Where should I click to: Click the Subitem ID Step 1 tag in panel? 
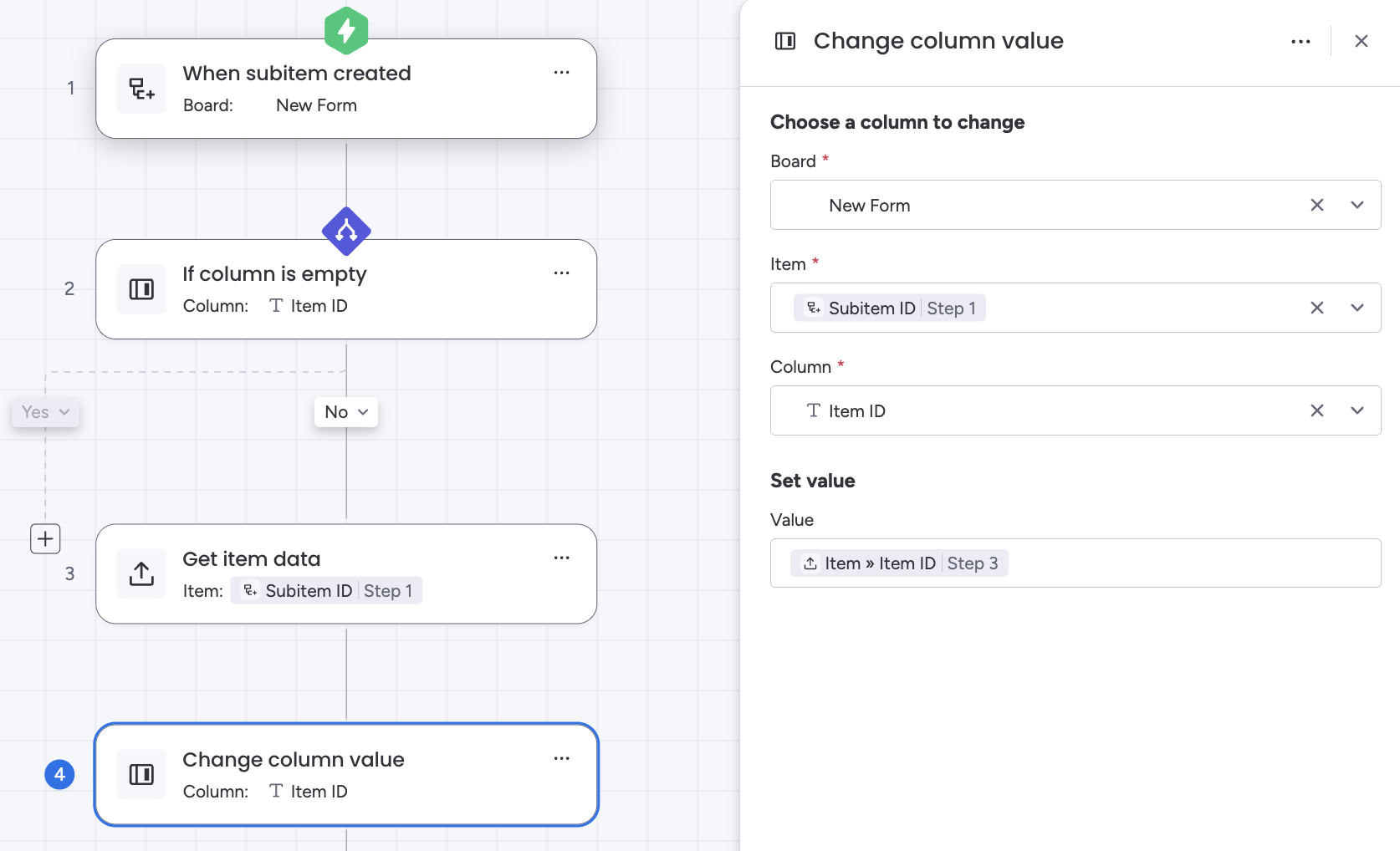890,308
